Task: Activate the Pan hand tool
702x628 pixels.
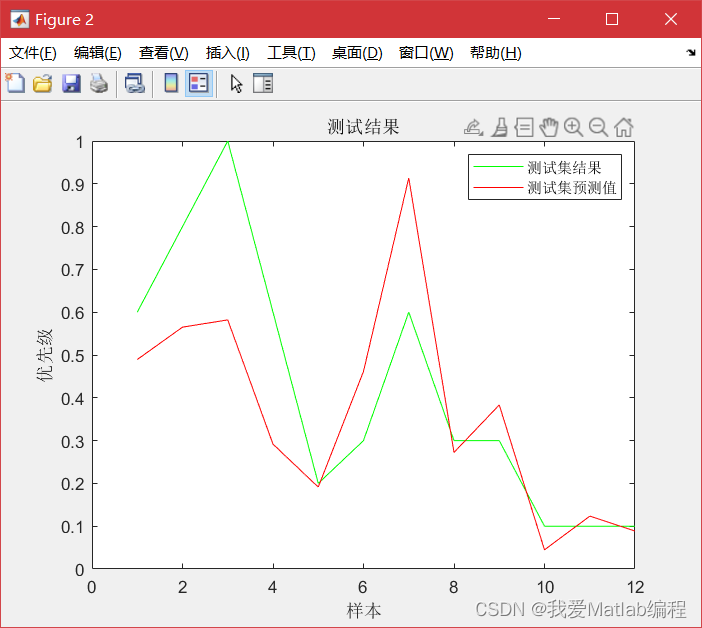Action: coord(549,128)
